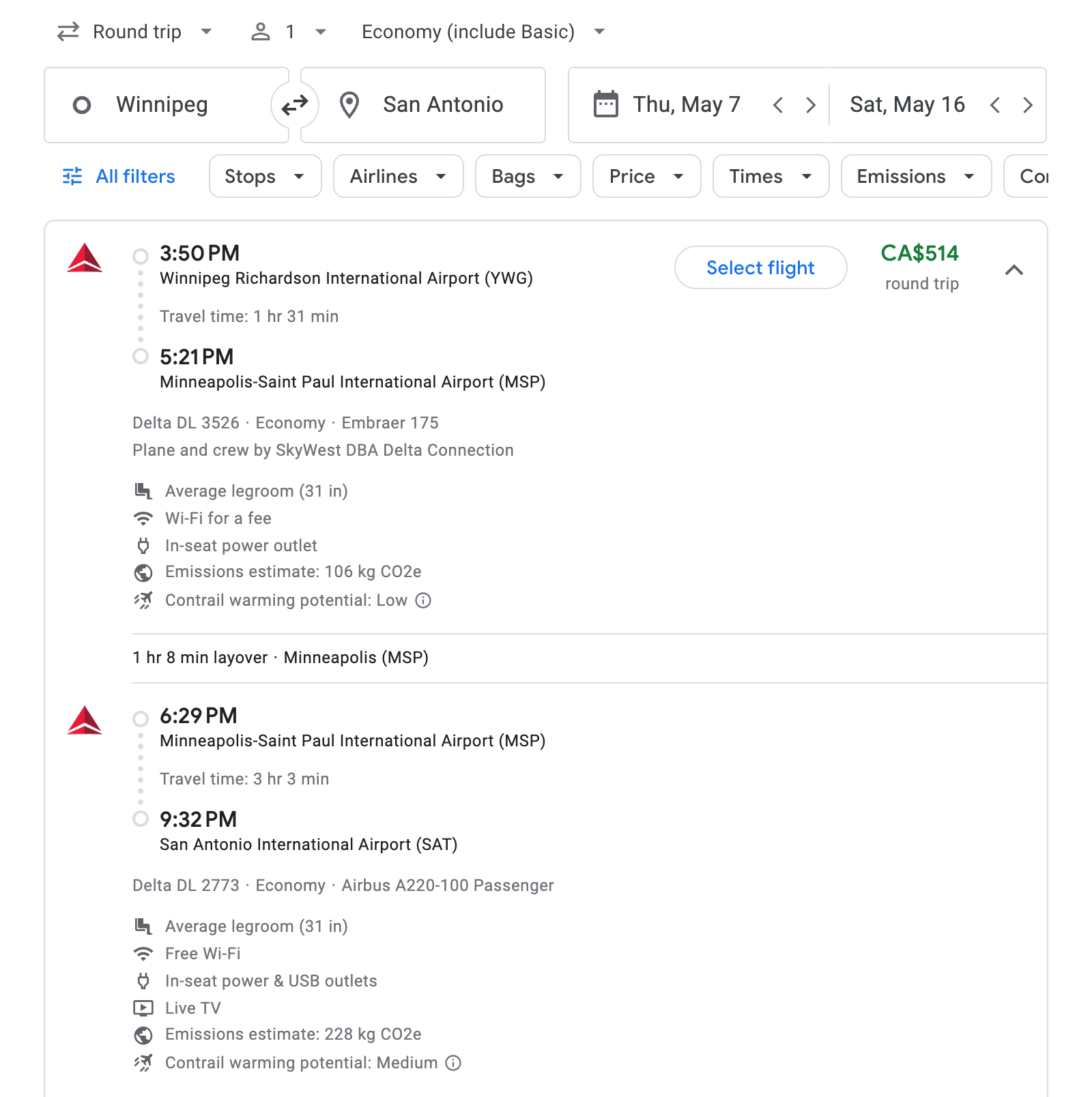Screen dimensions: 1092x1097
Task: Click the Delta logo on the second flight leg
Action: pos(83,722)
